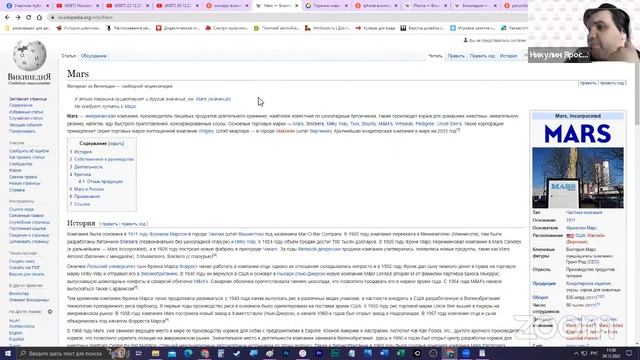This screenshot has width=640, height=360.
Task: Open the browser home page icon
Action: pos(39,18)
